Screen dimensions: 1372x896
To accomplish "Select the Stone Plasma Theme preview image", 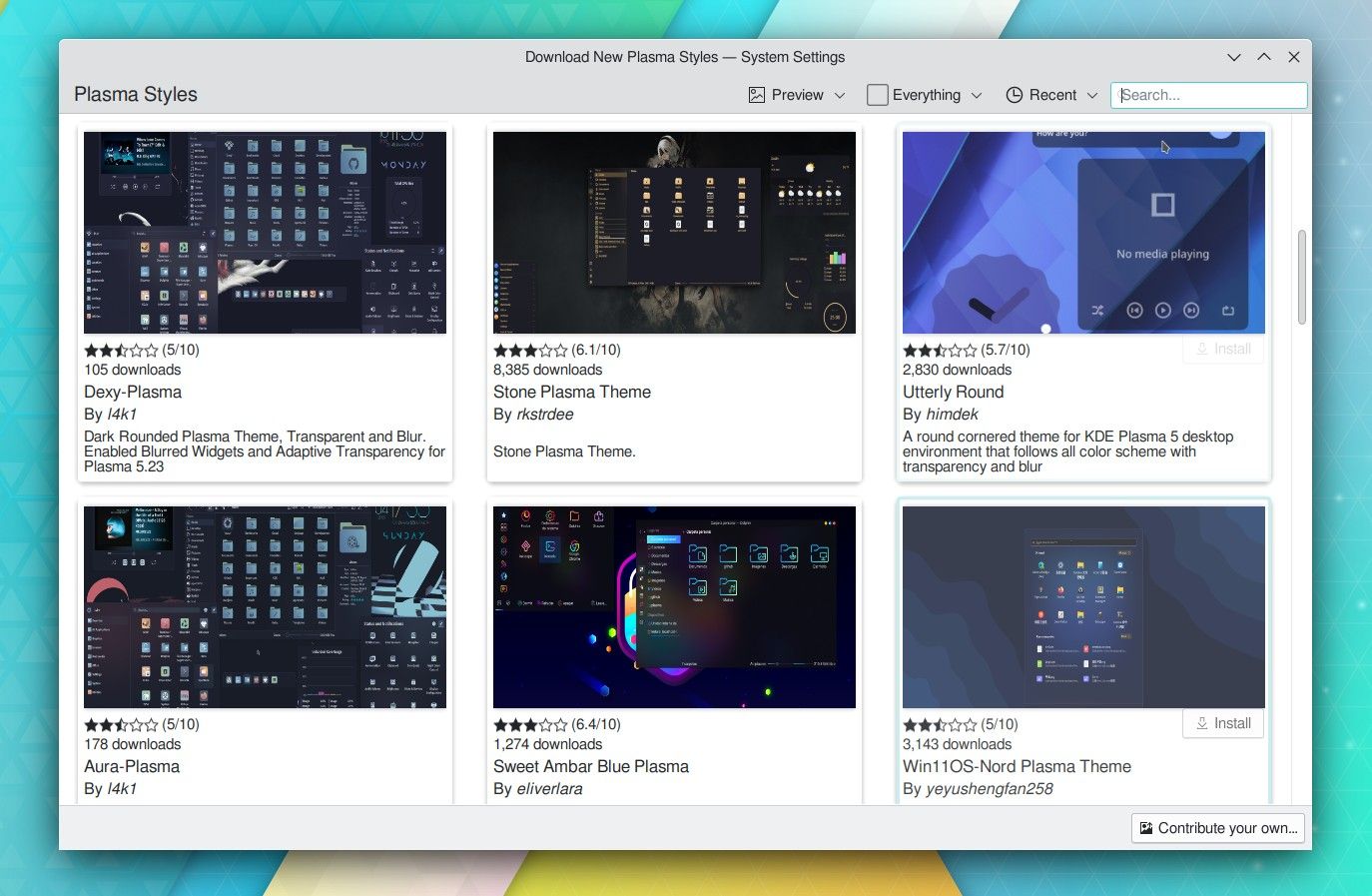I will (x=674, y=233).
